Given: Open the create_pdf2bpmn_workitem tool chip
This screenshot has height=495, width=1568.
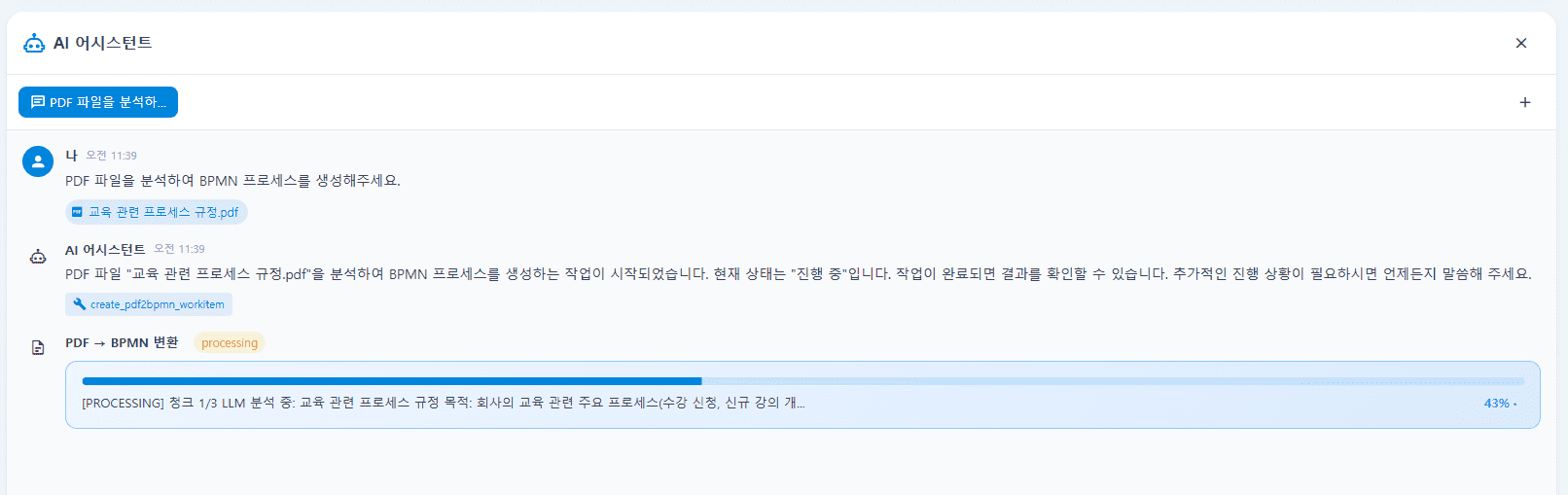Looking at the screenshot, I should coord(149,304).
